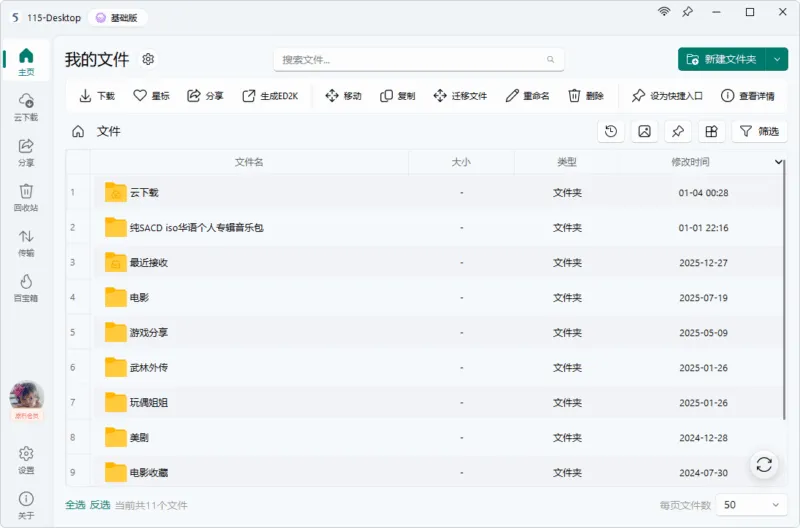Click 生成ED2K in the toolbar

(x=270, y=95)
